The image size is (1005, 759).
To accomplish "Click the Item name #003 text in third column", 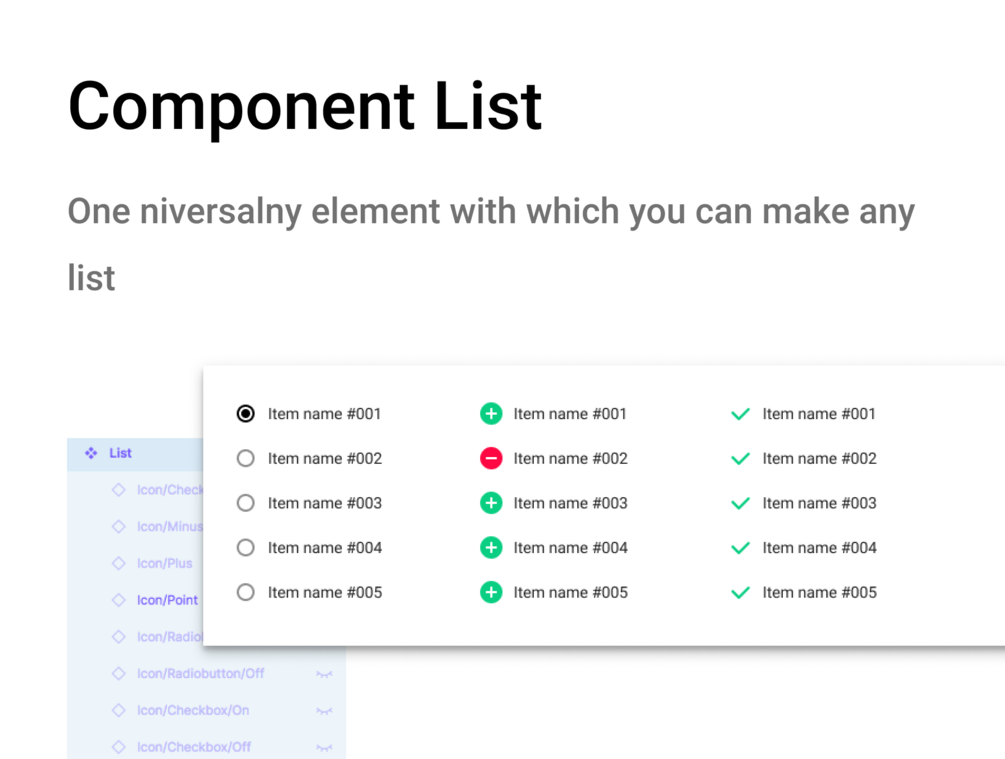I will tap(819, 503).
